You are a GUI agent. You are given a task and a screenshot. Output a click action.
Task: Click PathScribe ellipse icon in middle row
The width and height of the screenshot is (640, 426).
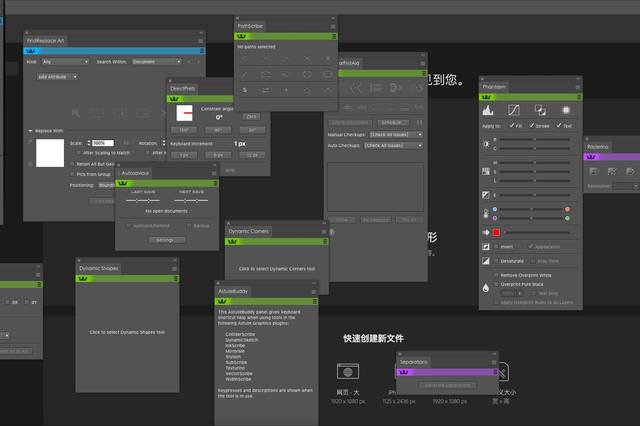click(307, 75)
